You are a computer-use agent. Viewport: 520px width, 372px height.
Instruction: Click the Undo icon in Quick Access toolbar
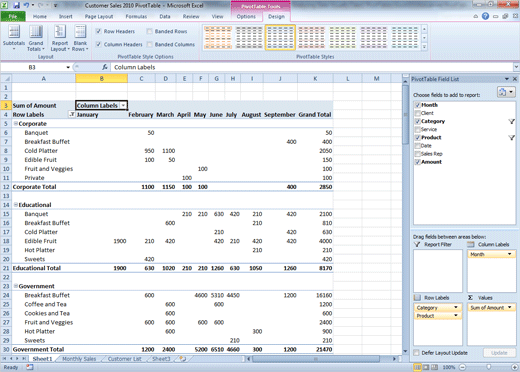(x=26, y=5)
